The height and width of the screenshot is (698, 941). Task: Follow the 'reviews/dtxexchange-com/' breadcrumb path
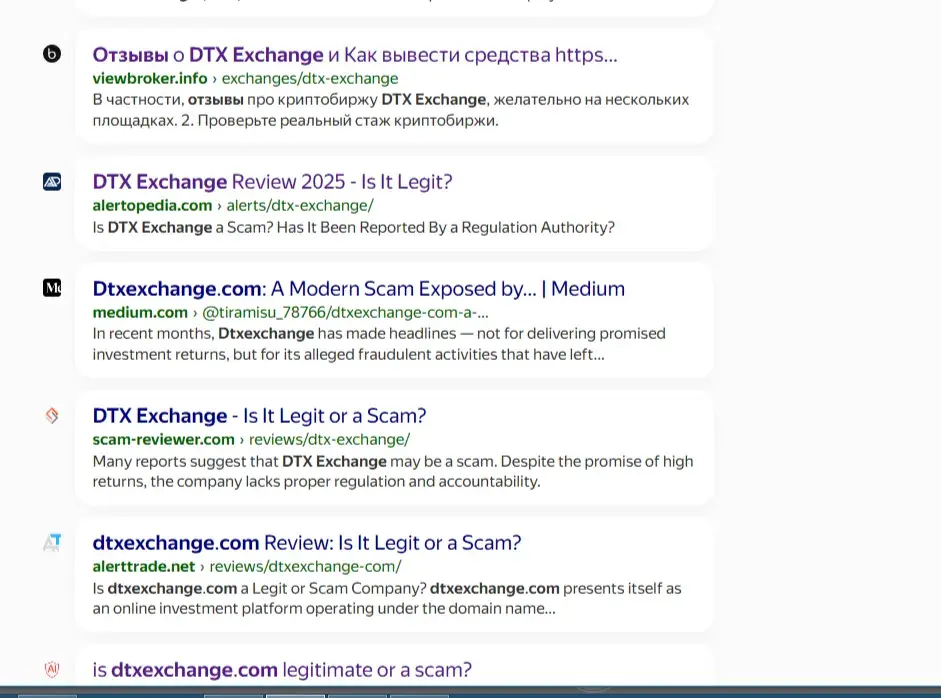pos(305,567)
